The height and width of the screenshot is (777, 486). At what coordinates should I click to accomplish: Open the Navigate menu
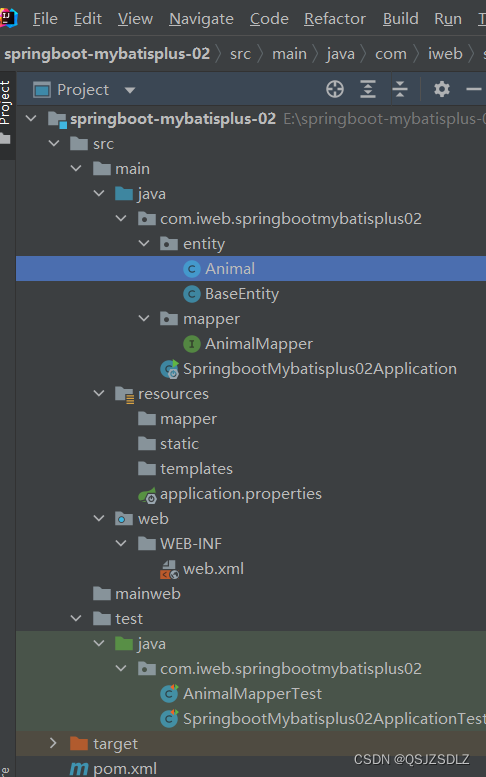click(201, 19)
